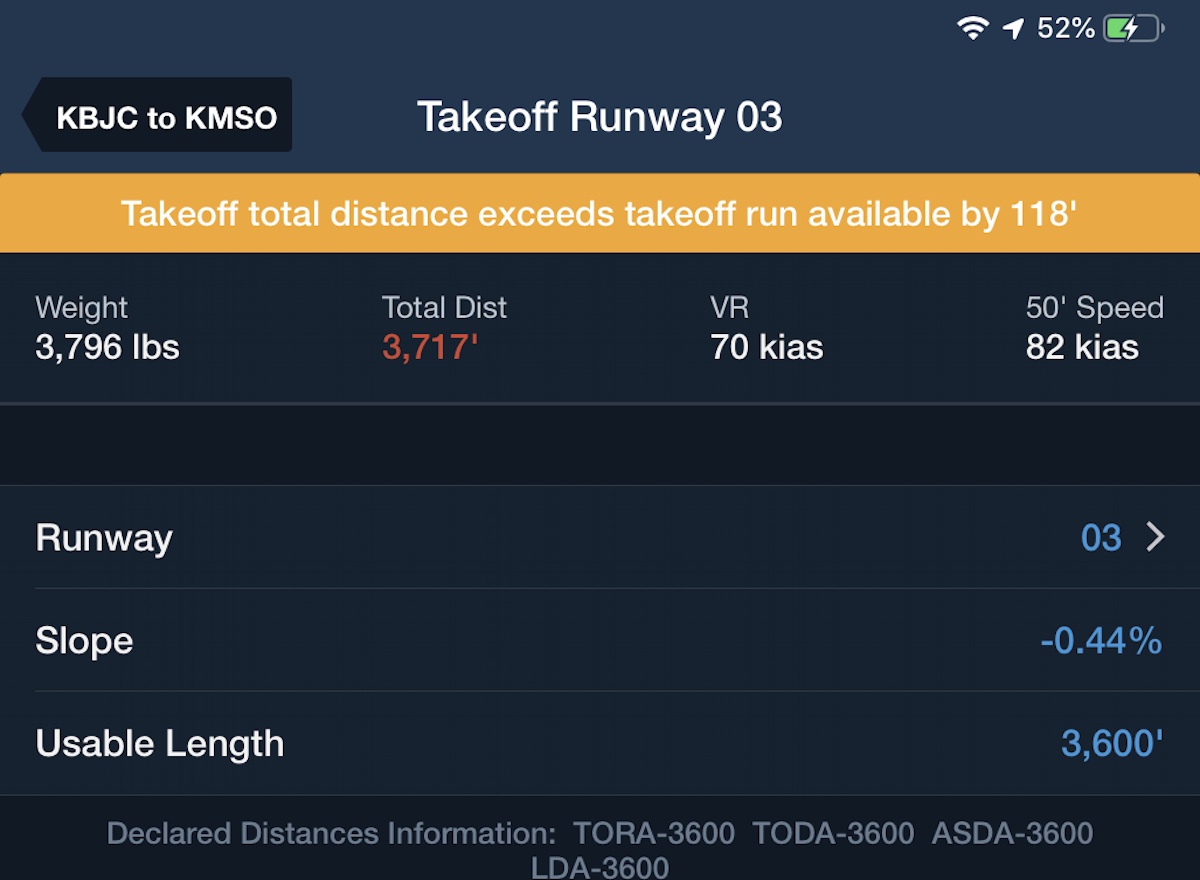Tap the Slope value -0.44%
Viewport: 1200px width, 880px height.
1101,640
